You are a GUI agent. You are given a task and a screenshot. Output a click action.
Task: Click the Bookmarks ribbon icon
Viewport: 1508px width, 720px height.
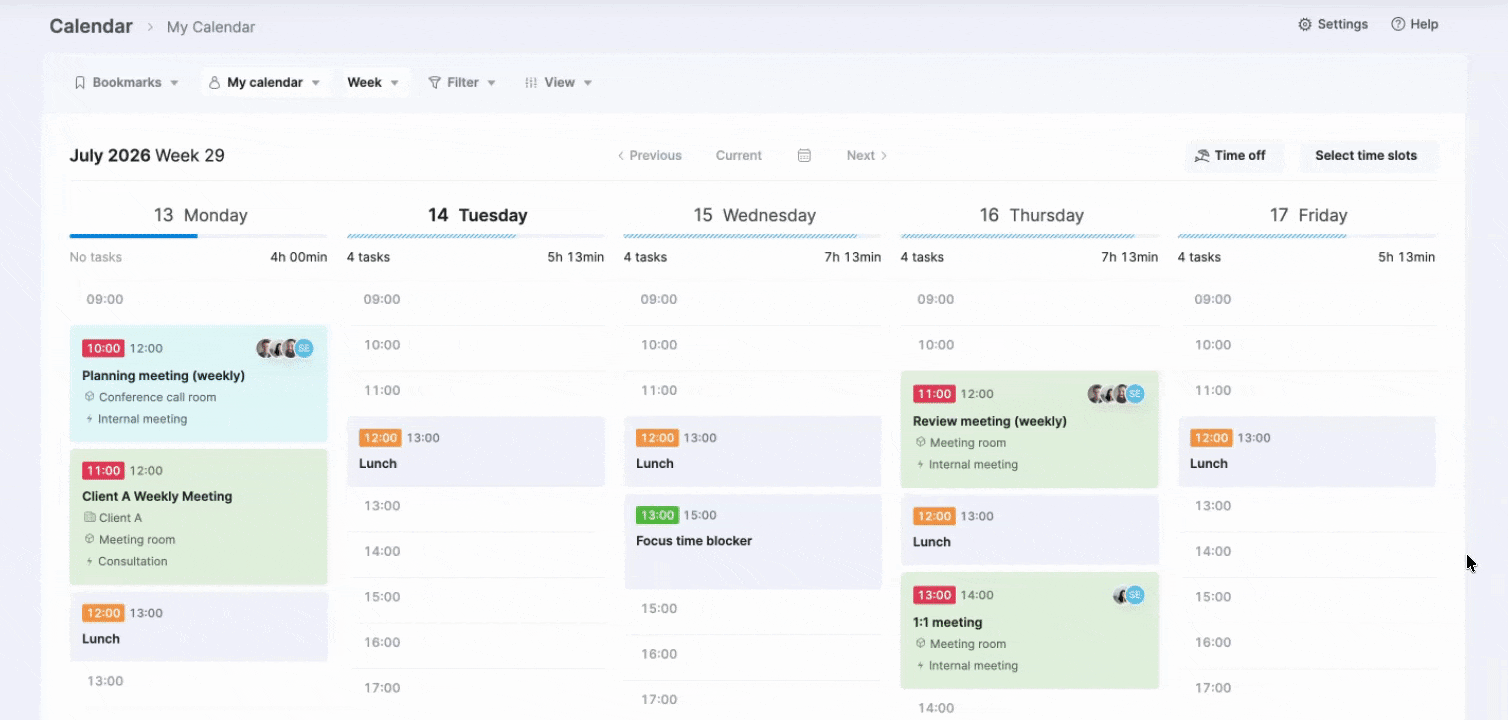coord(80,82)
